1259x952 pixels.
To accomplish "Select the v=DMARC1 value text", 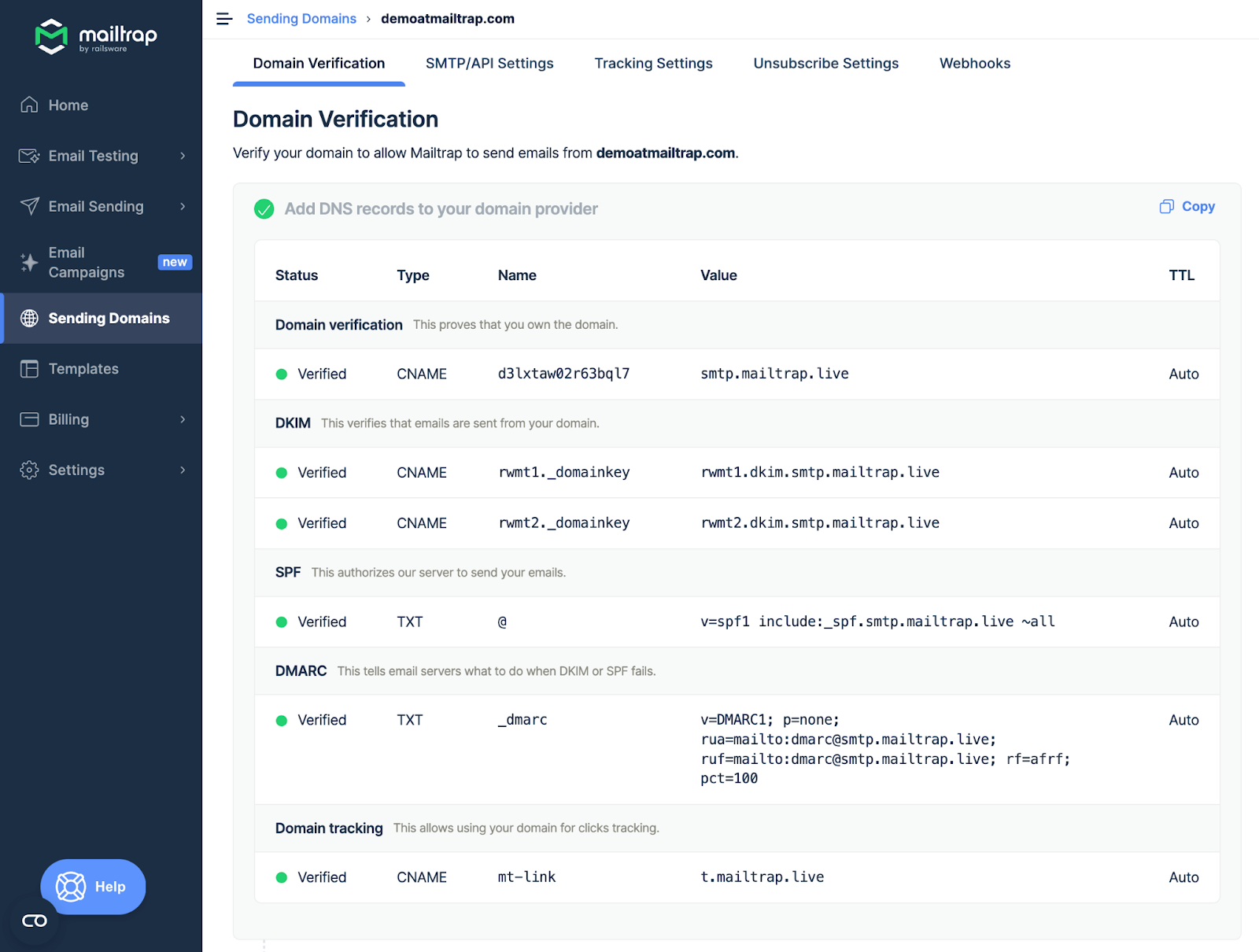I will click(x=885, y=749).
